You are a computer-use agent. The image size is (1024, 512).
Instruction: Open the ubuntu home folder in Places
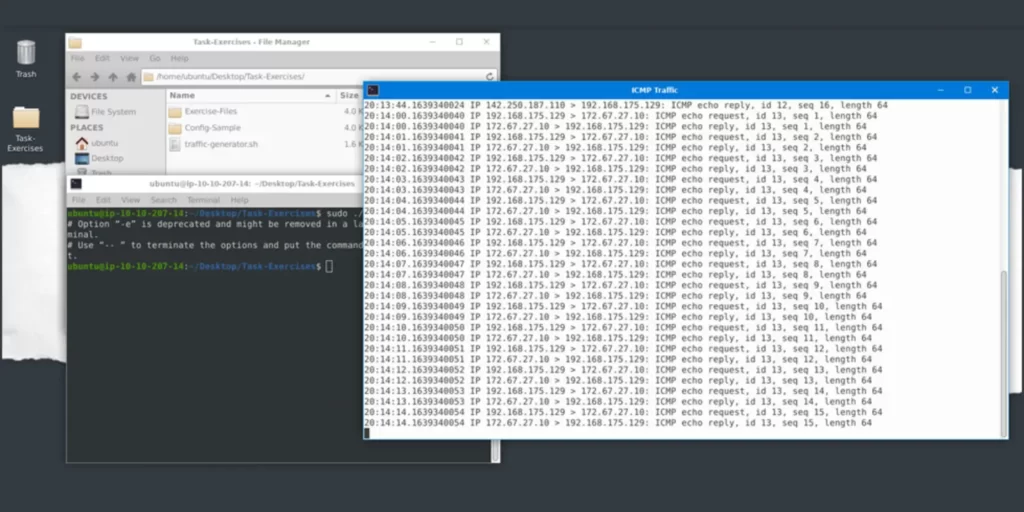(104, 143)
